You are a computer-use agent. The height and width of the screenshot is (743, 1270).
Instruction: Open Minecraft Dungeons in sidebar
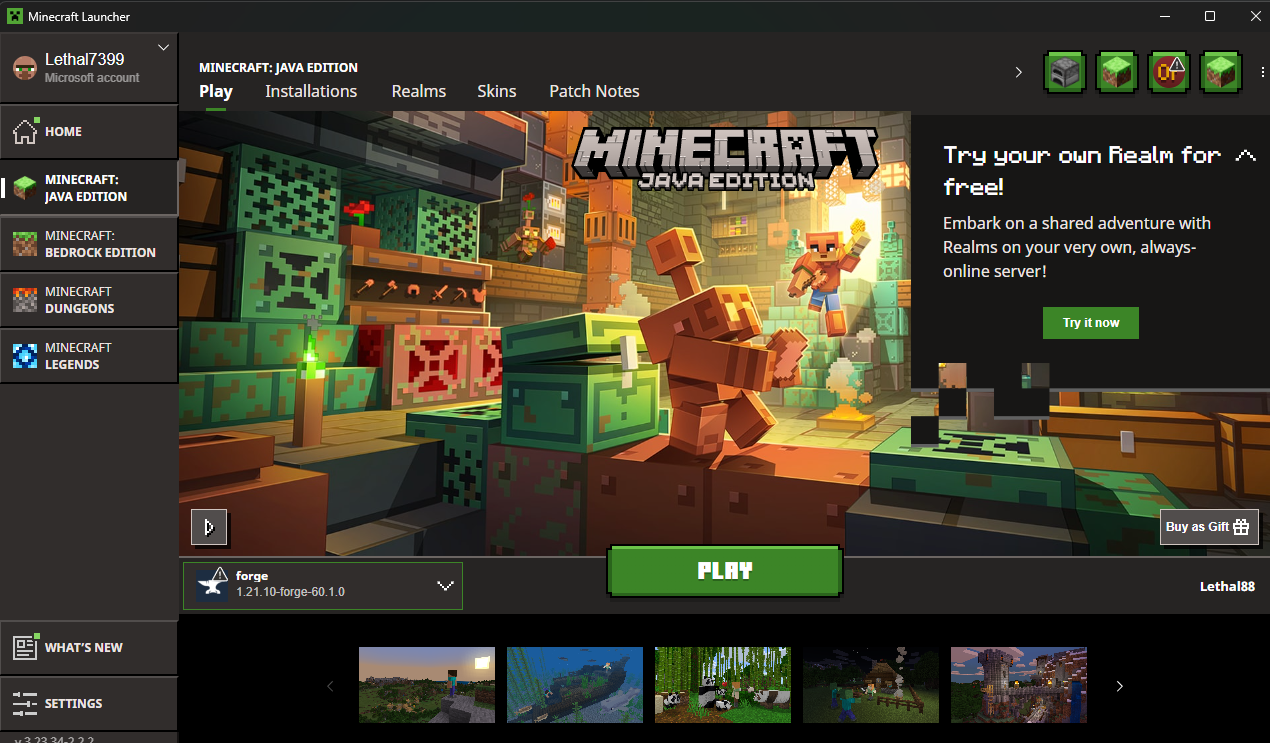89,300
